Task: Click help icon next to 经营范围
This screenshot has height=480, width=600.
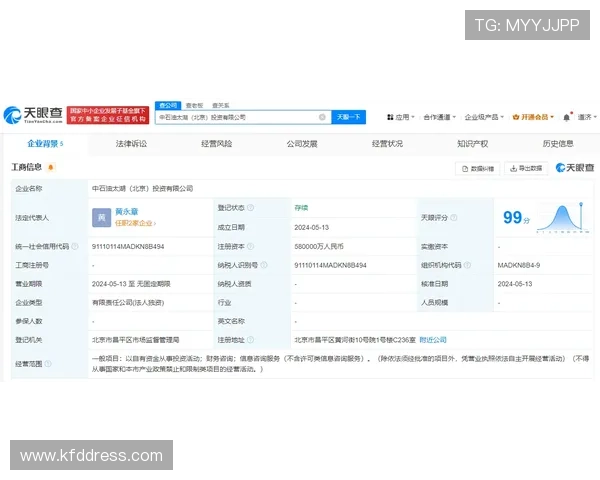Action: (48, 364)
